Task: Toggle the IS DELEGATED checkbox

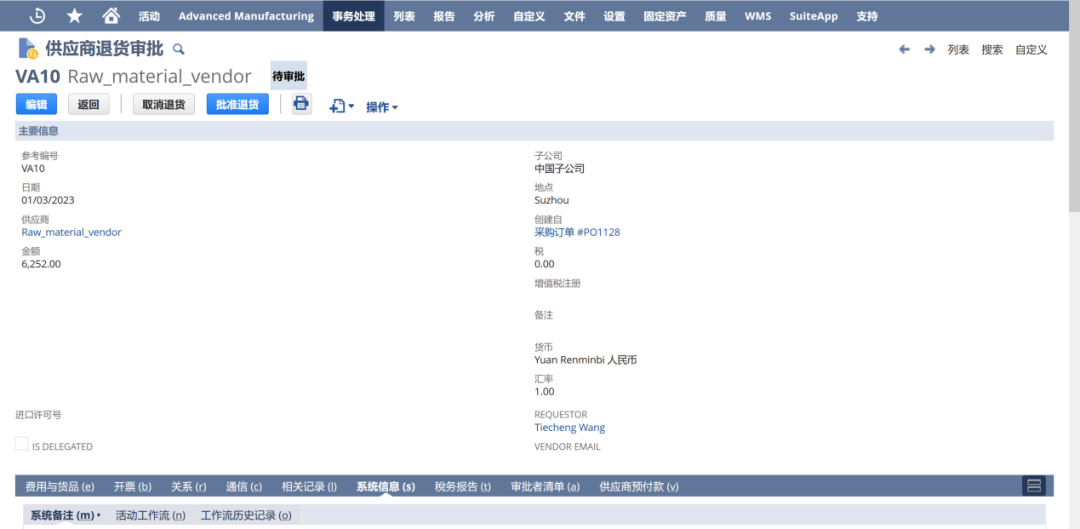Action: tap(22, 444)
